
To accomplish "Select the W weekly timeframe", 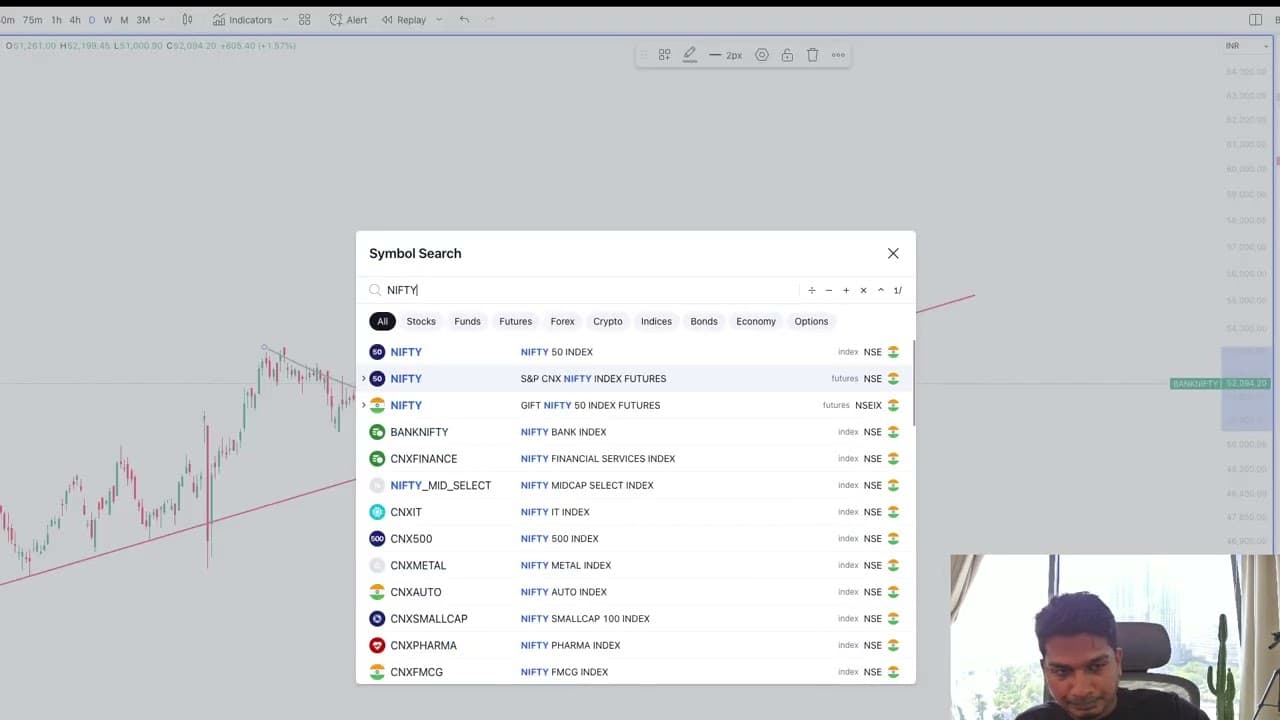I will [x=108, y=20].
